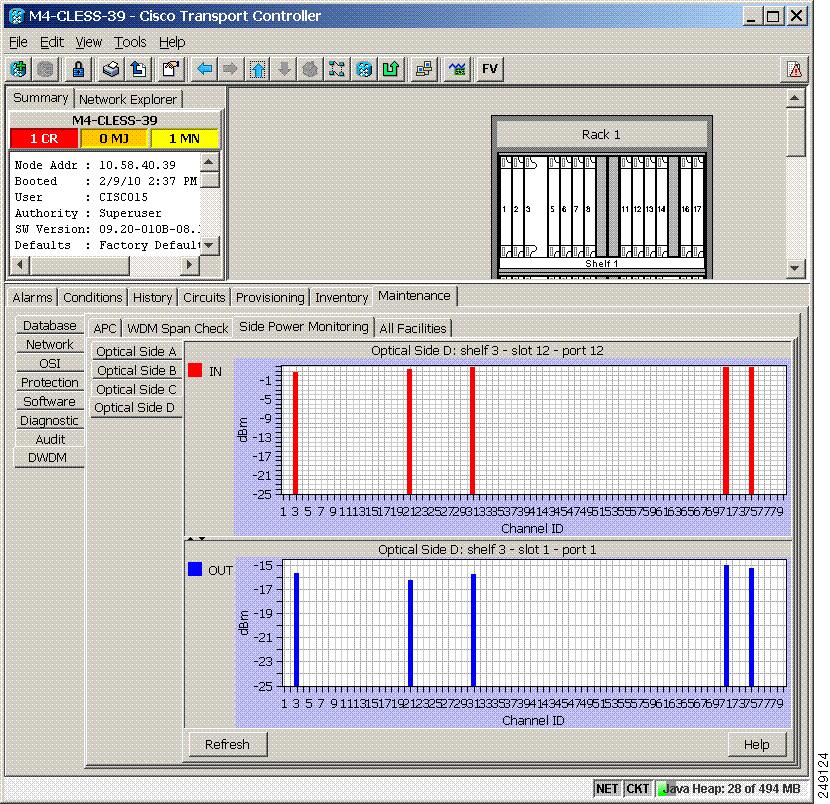Open the View menu
The image size is (830, 804).
pyautogui.click(x=88, y=42)
